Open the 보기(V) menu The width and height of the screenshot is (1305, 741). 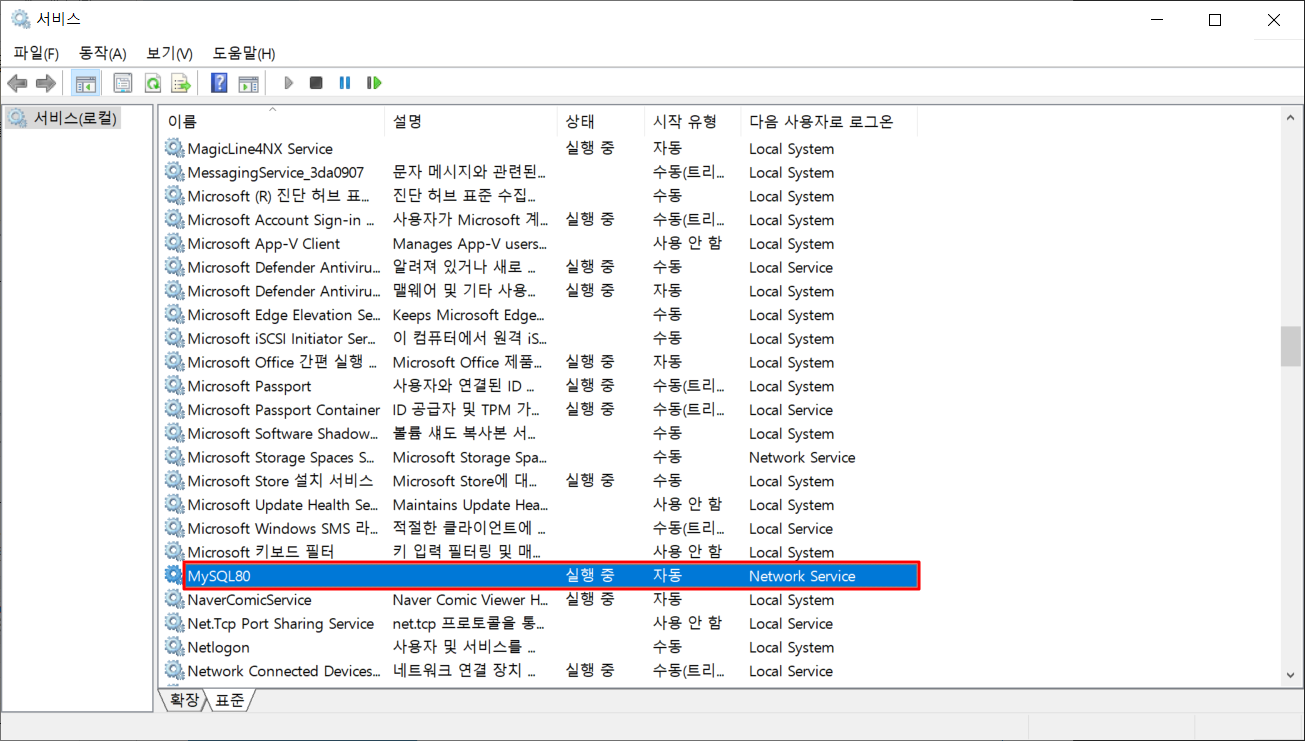click(x=169, y=53)
